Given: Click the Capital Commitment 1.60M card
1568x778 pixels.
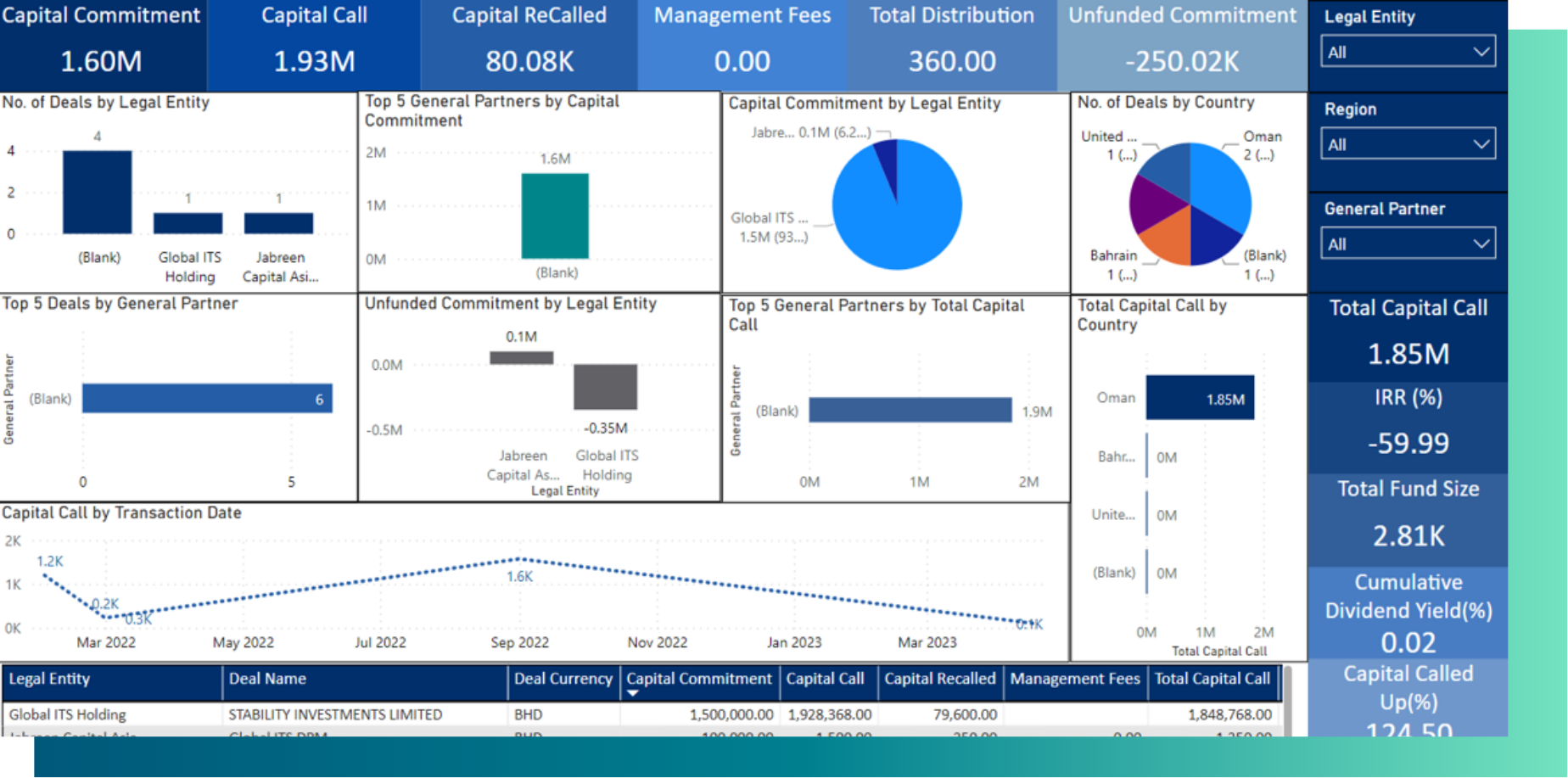Looking at the screenshot, I should 101,46.
